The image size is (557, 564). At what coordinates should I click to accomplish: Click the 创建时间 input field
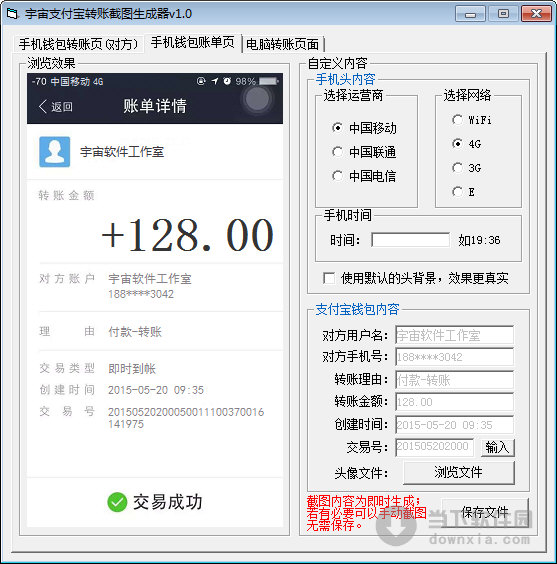(455, 425)
